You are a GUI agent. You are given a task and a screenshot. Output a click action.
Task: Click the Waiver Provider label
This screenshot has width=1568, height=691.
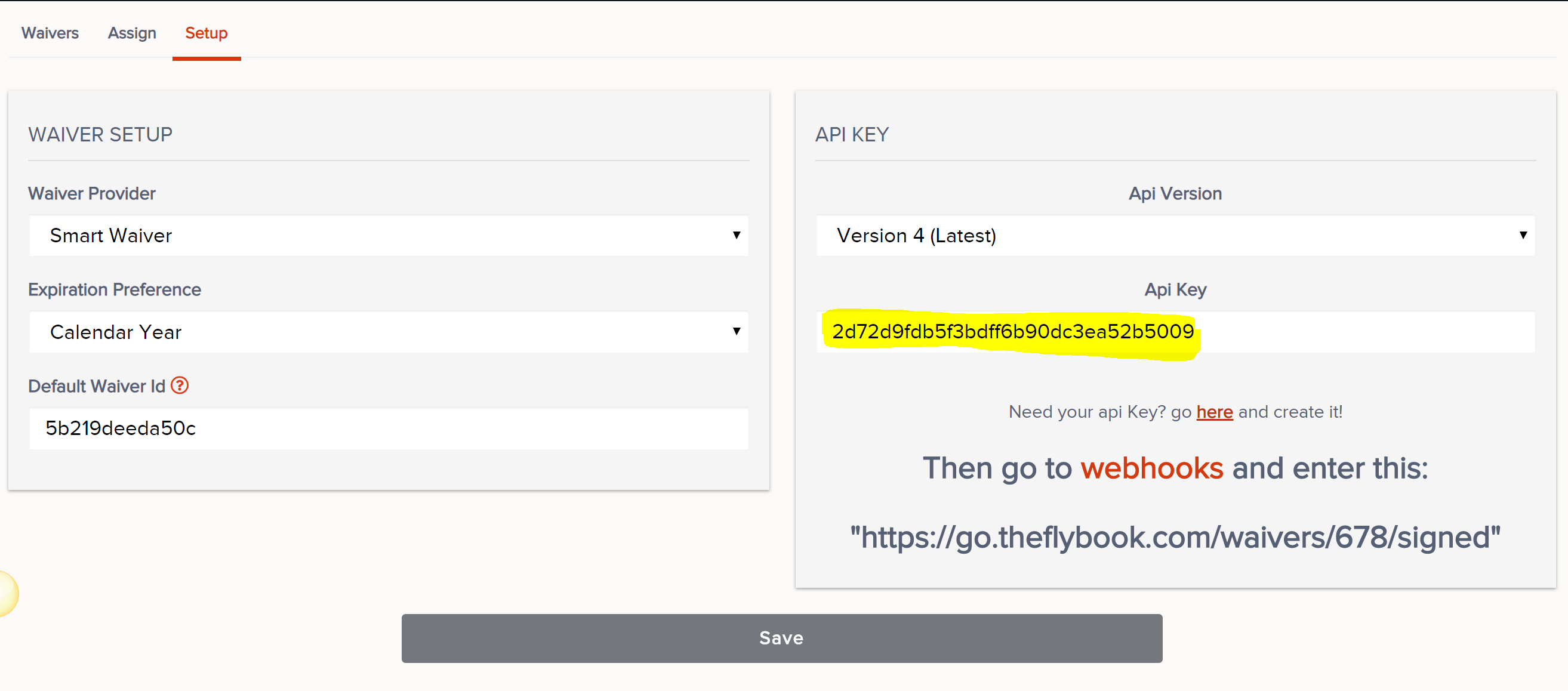pos(92,193)
